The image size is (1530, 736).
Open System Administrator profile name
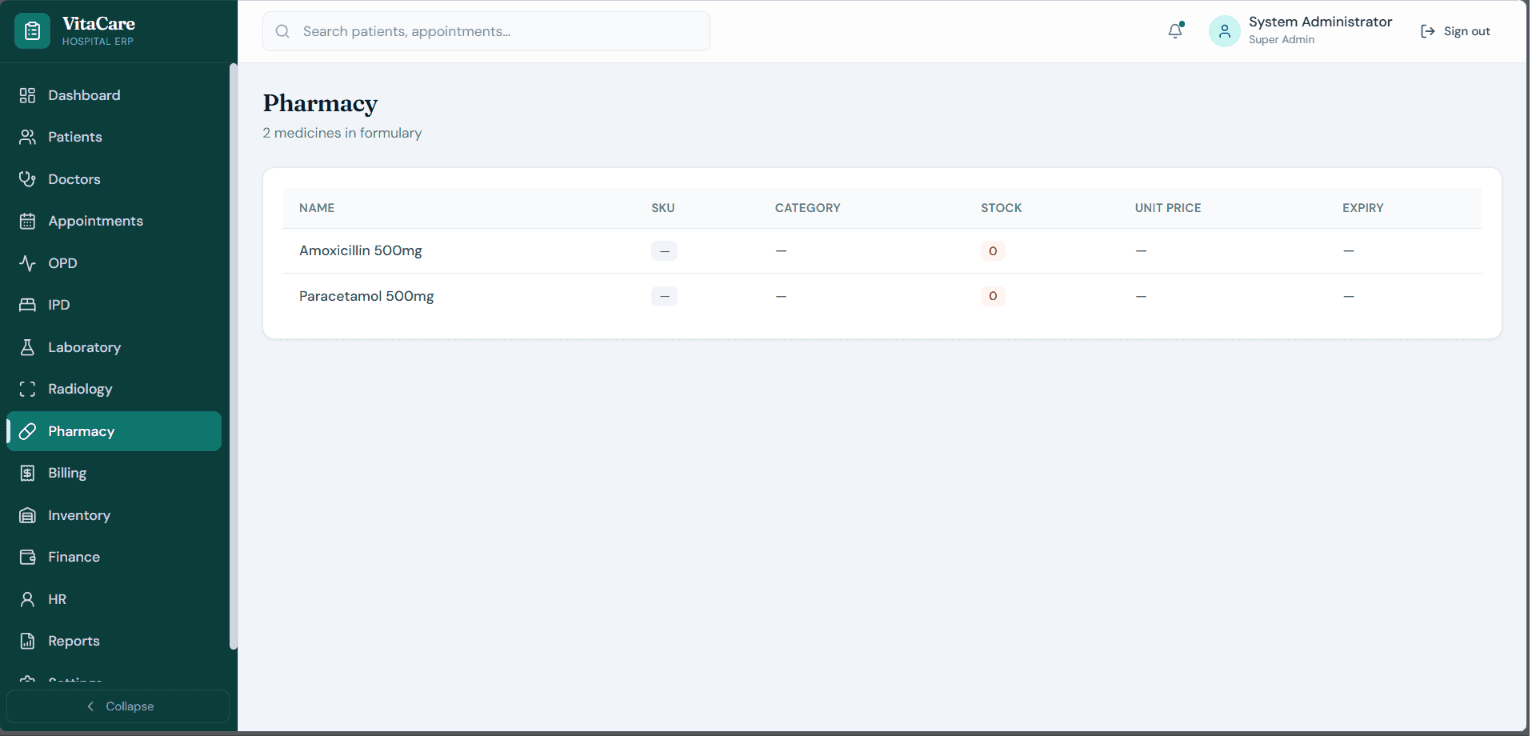(x=1320, y=22)
